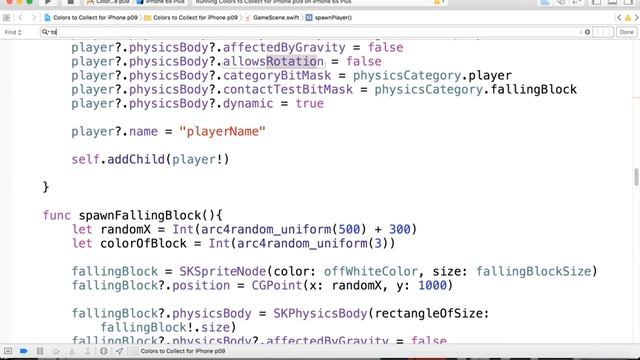Image resolution: width=640 pixels, height=360 pixels.
Task: Click SKSpriteNode in the code
Action: (222, 271)
